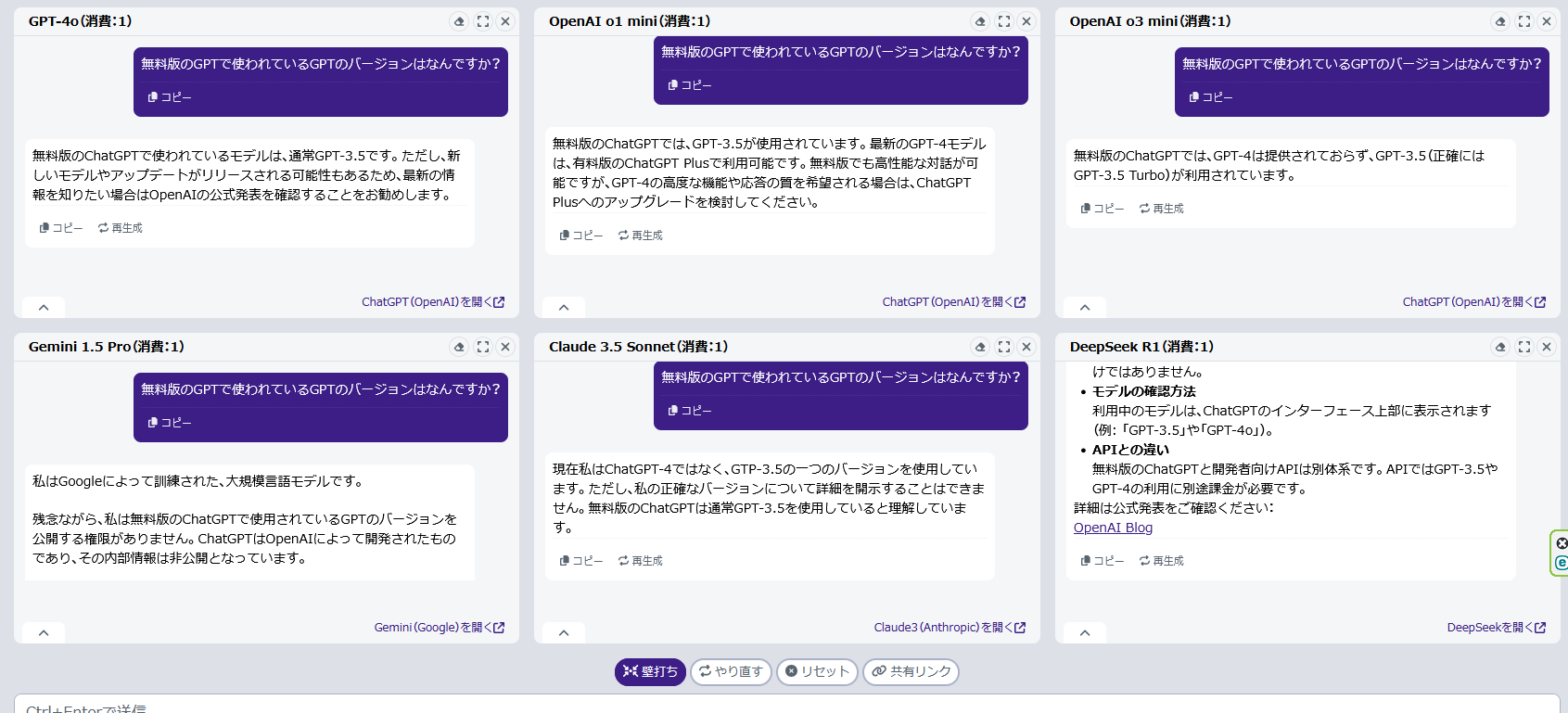Toggle the 壁打ち mode button
The width and height of the screenshot is (1568, 713).
(650, 671)
